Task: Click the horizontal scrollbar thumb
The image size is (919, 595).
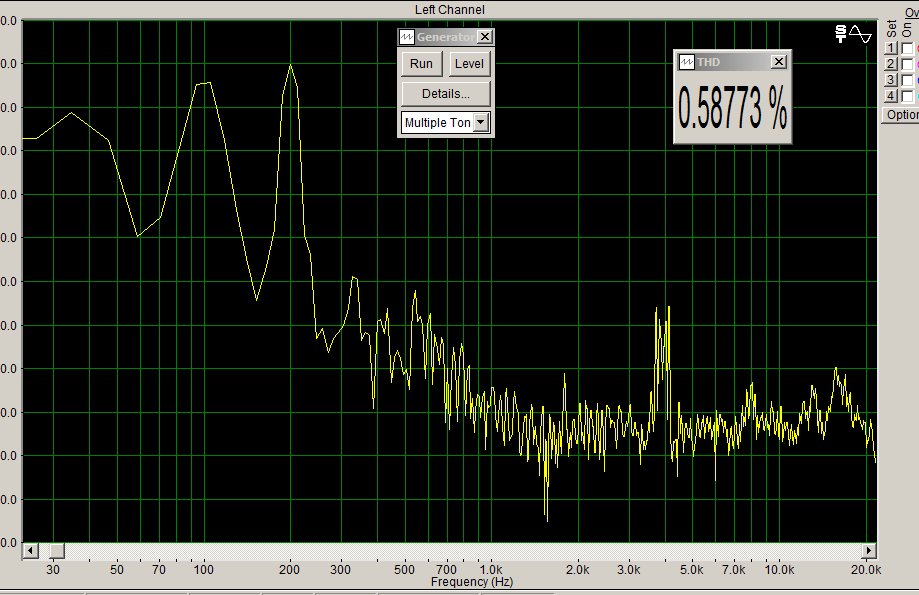Action: click(56, 551)
